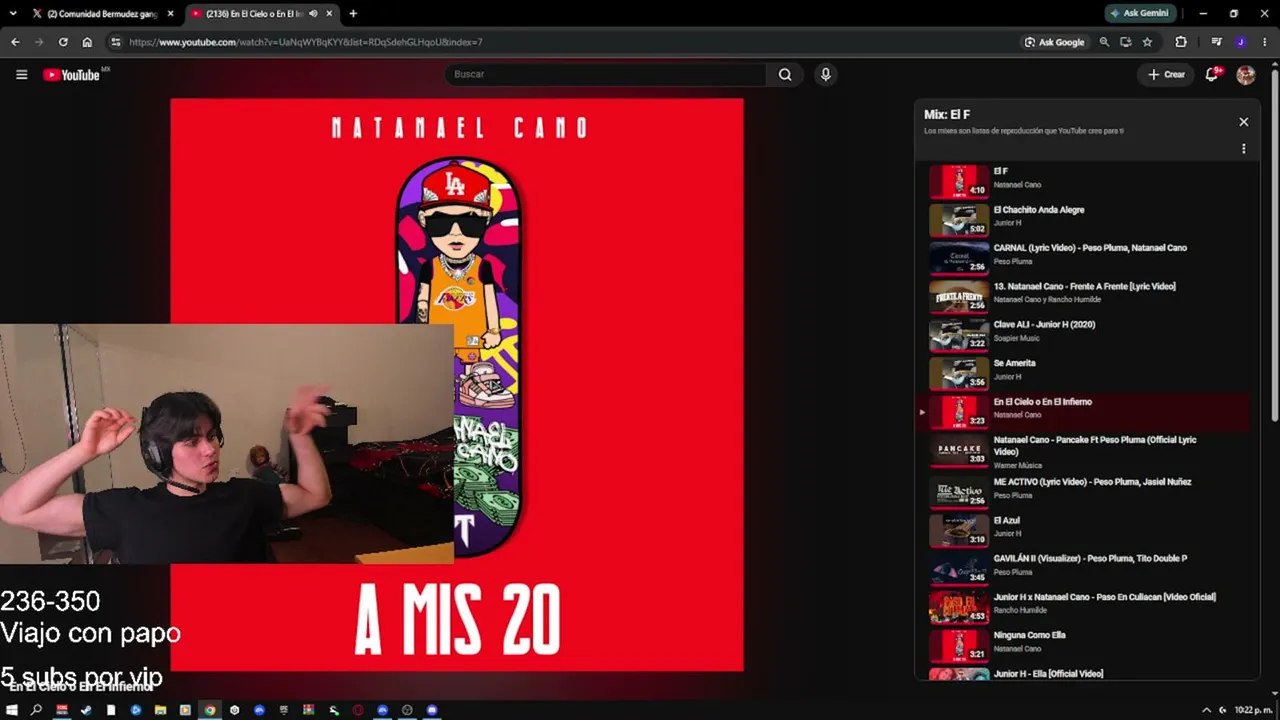Play Natanael Cano - Pancake Ft Peso Pluma
The height and width of the screenshot is (720, 1280).
[x=1087, y=451]
